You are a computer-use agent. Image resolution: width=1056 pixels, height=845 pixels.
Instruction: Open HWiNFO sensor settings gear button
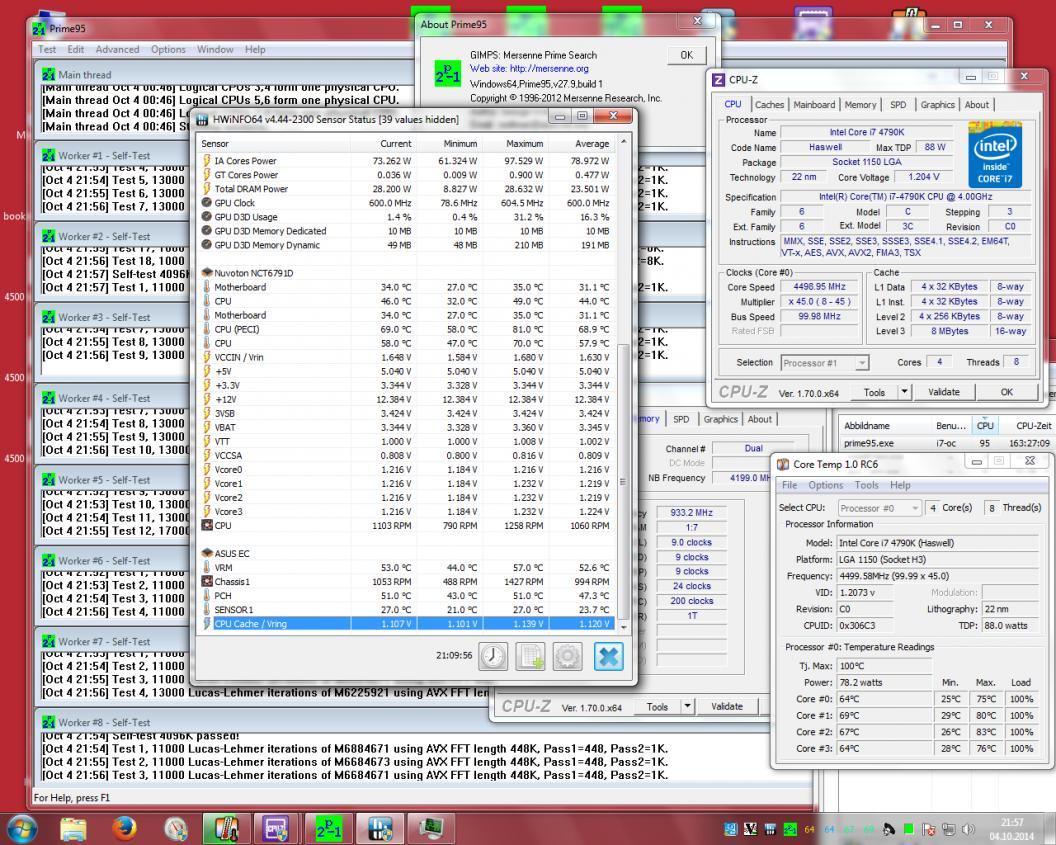(x=567, y=656)
